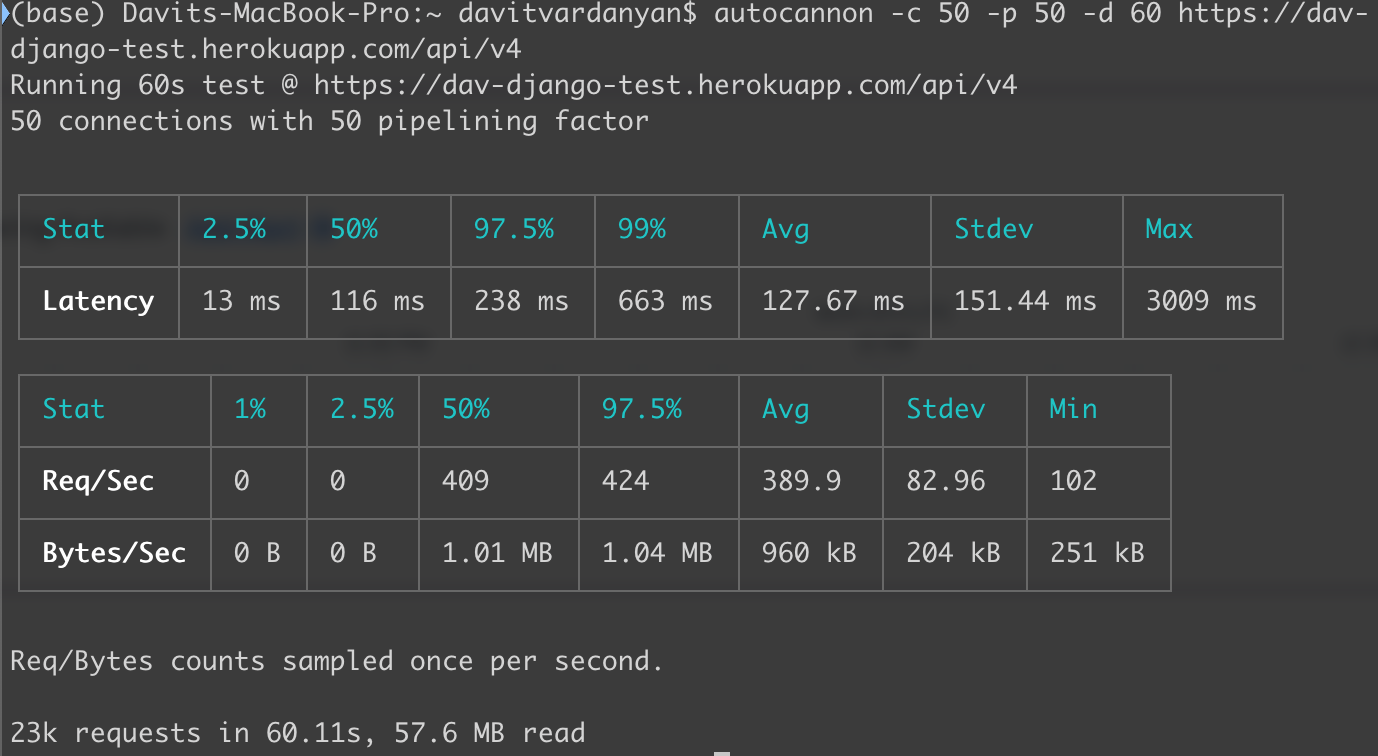Viewport: 1378px width, 756px height.
Task: Click the 1.04 MB Bytes/Sec value
Action: pos(656,553)
